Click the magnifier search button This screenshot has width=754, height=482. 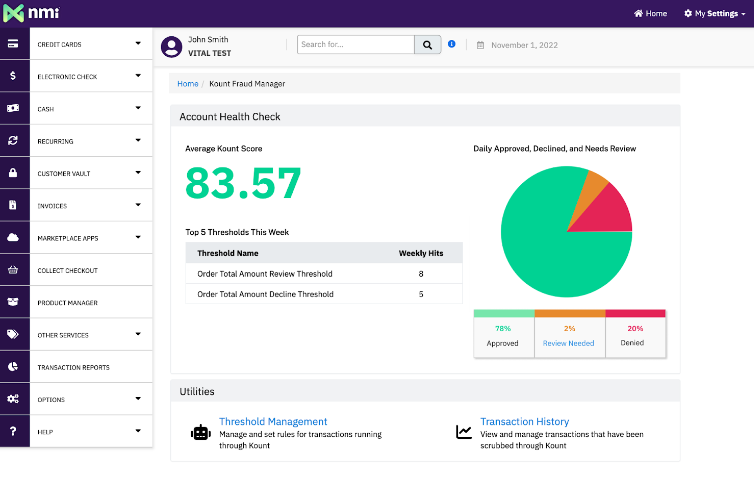pyautogui.click(x=427, y=45)
